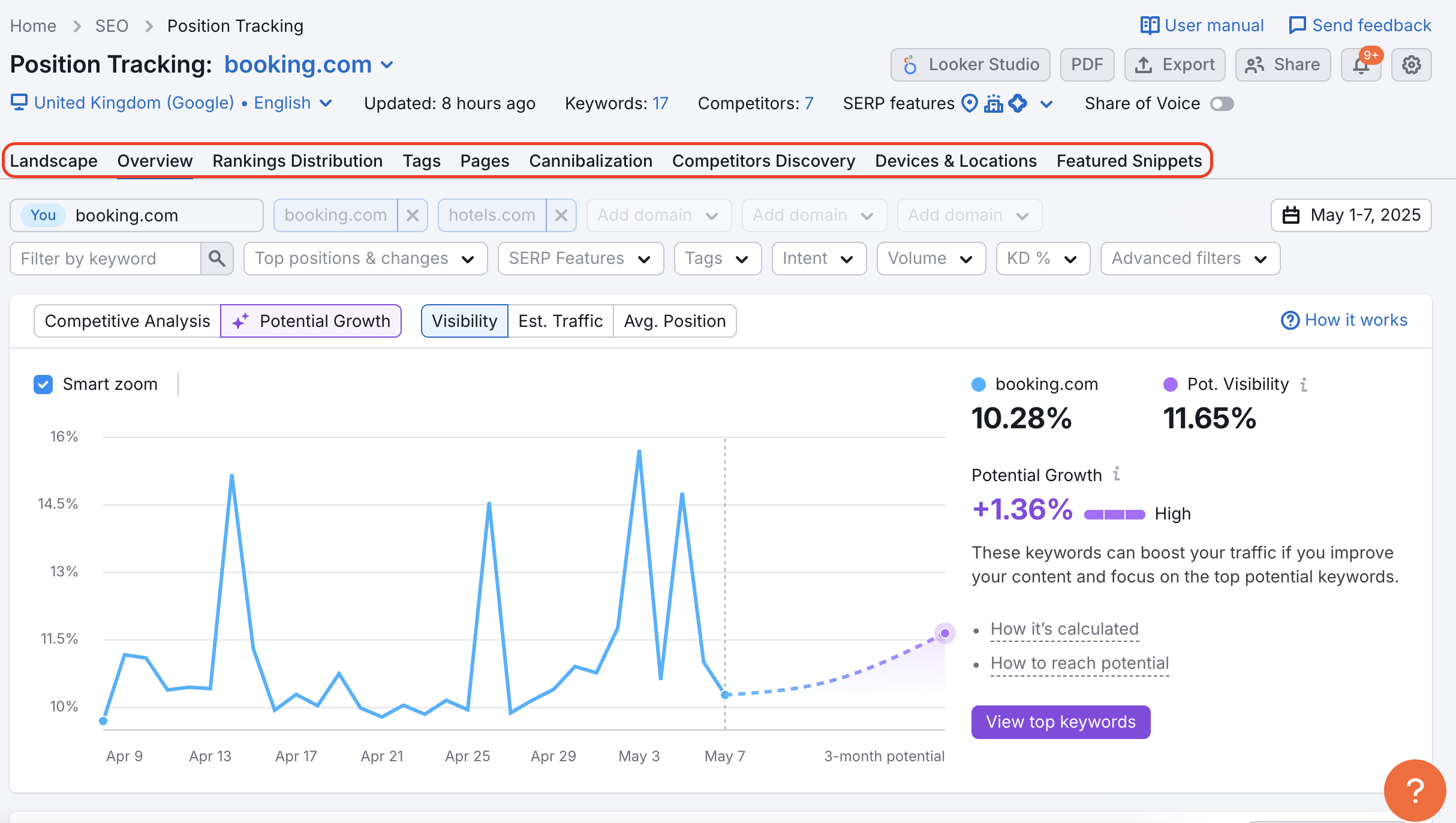Click the View top keywords button
1456x823 pixels.
tap(1060, 722)
